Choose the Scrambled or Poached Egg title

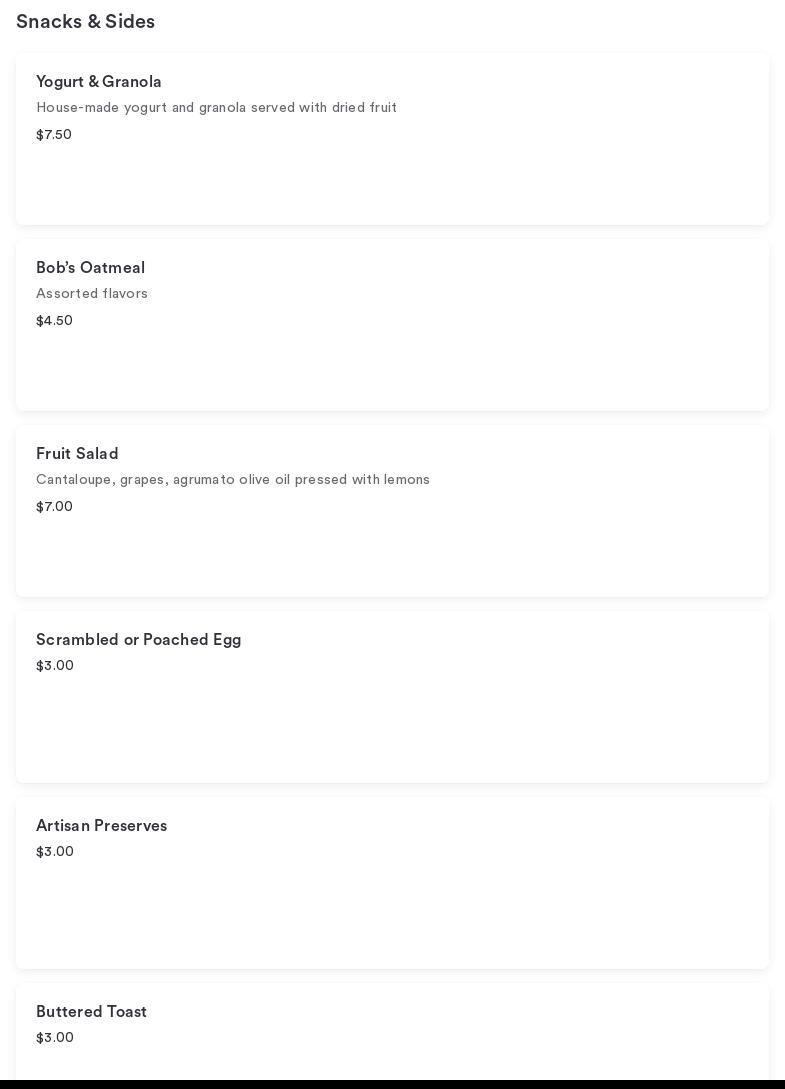point(138,640)
